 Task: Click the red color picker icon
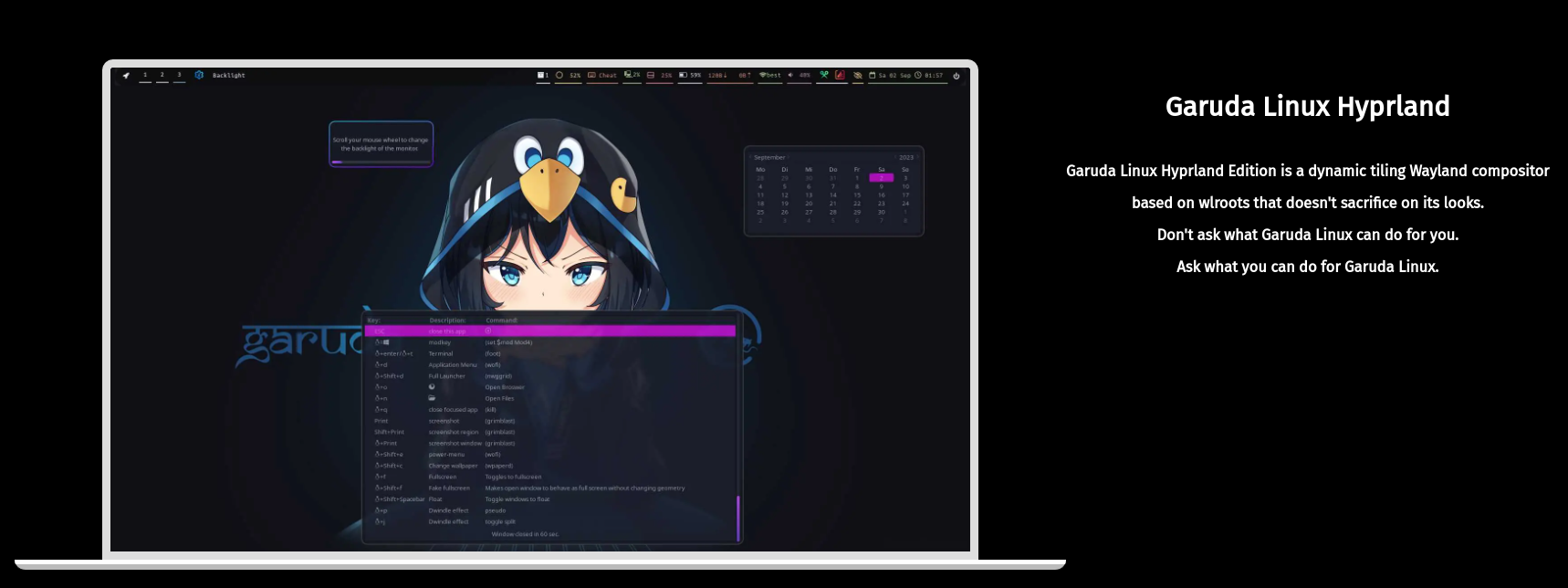[840, 75]
